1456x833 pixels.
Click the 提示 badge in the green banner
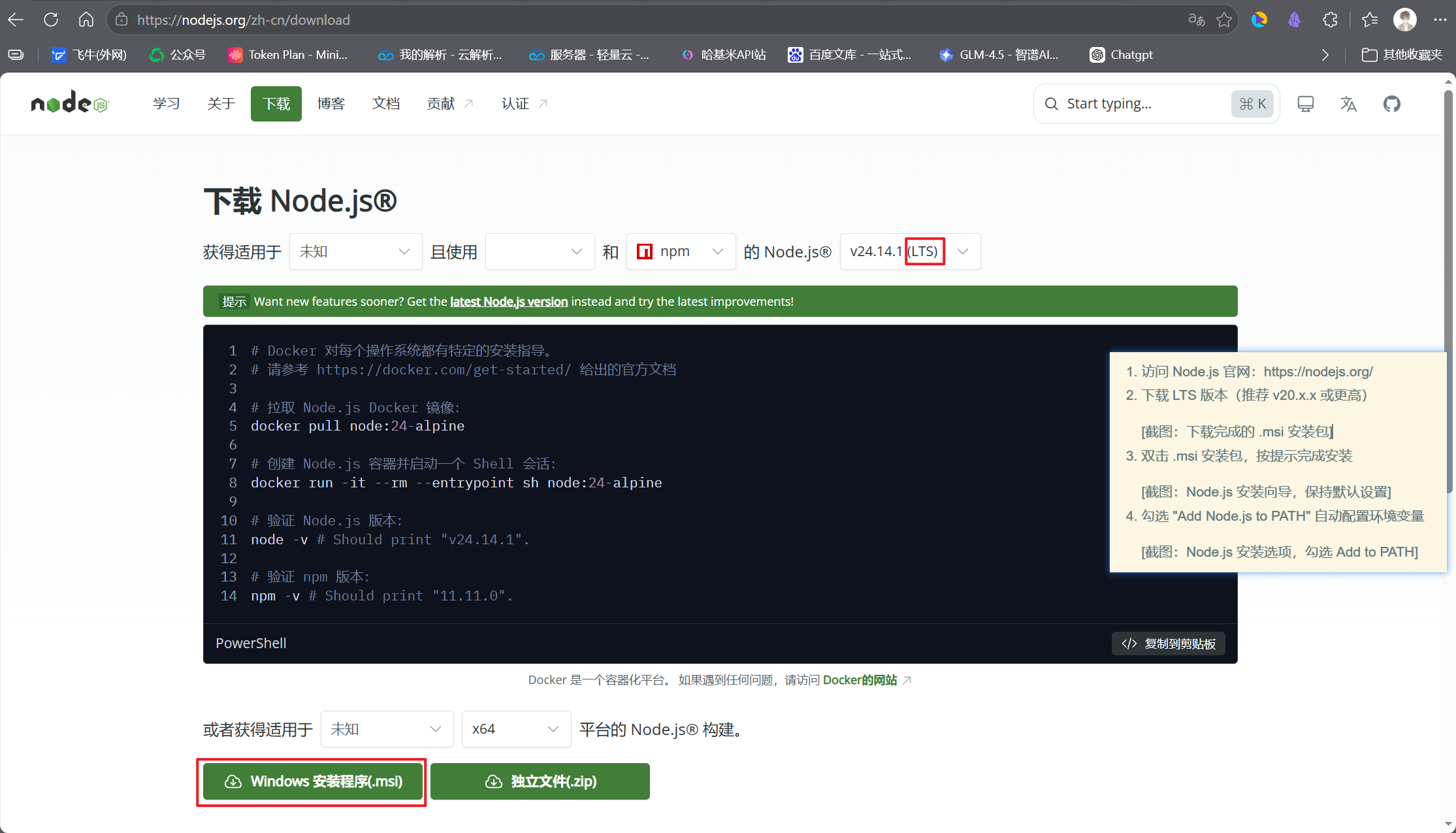[x=234, y=301]
